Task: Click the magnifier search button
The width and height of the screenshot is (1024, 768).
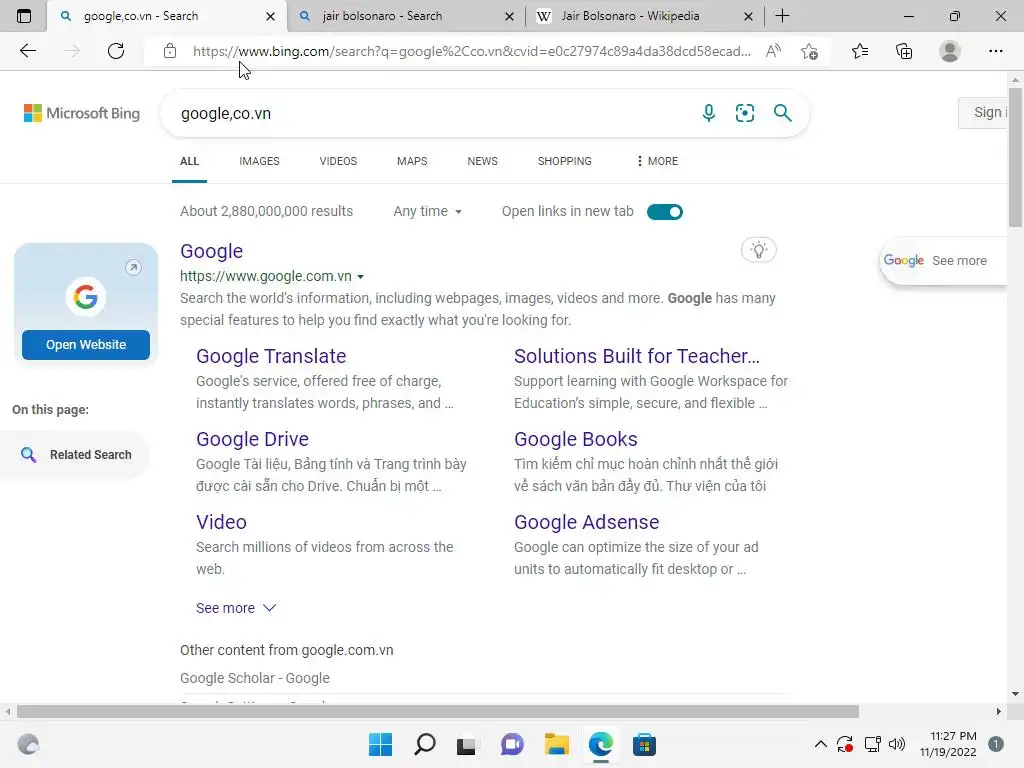Action: point(782,113)
